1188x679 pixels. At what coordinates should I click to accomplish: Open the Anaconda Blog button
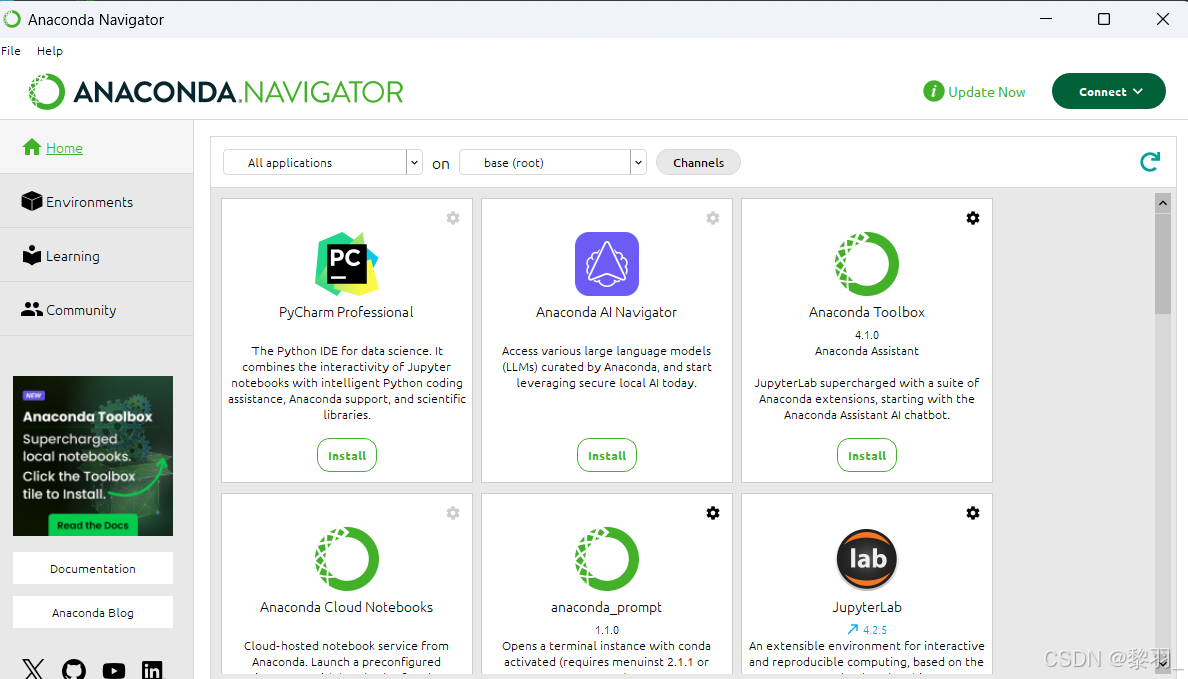click(x=92, y=612)
